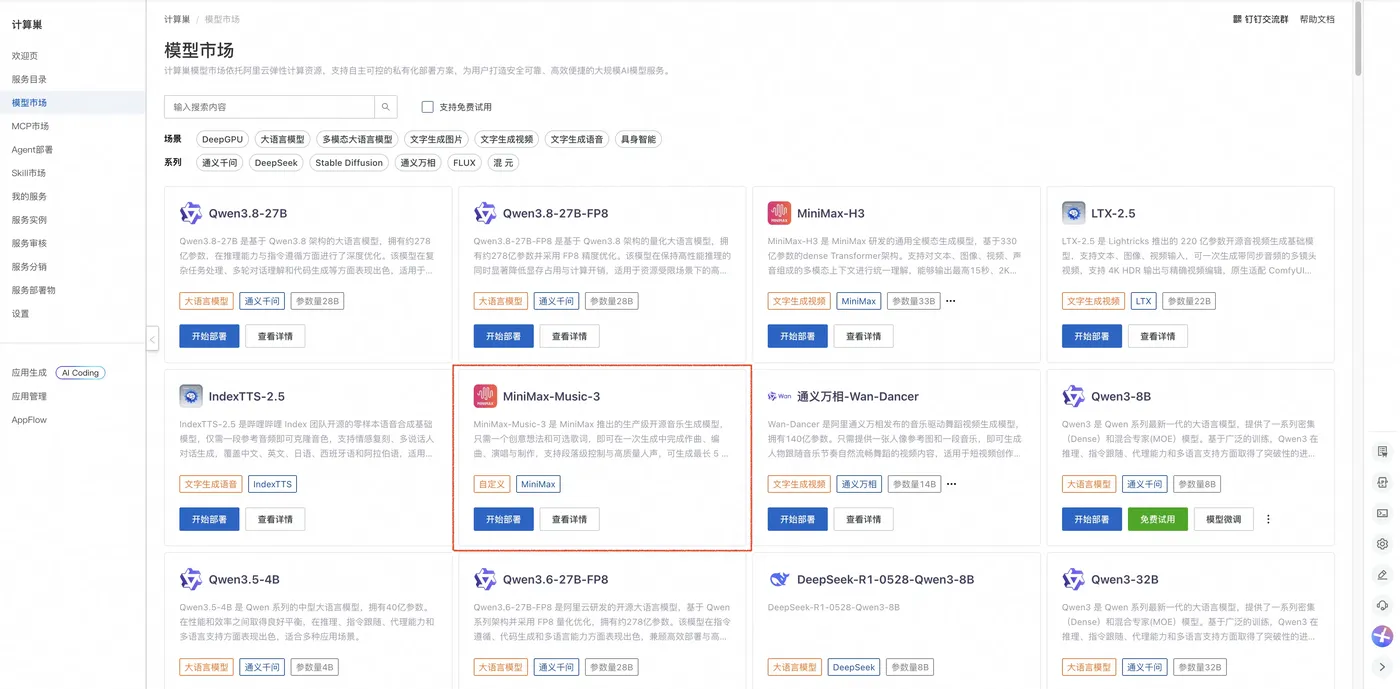Click 模型微调 on Qwen3-8B card
The width and height of the screenshot is (1400, 689).
1224,520
